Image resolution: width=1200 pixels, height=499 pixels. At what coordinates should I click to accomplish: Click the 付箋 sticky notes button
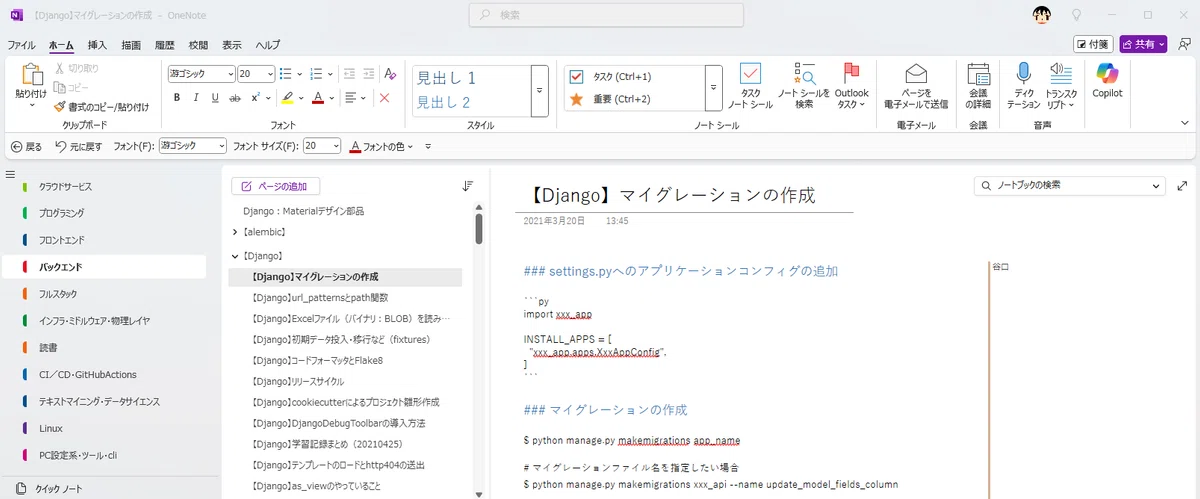[x=1093, y=44]
